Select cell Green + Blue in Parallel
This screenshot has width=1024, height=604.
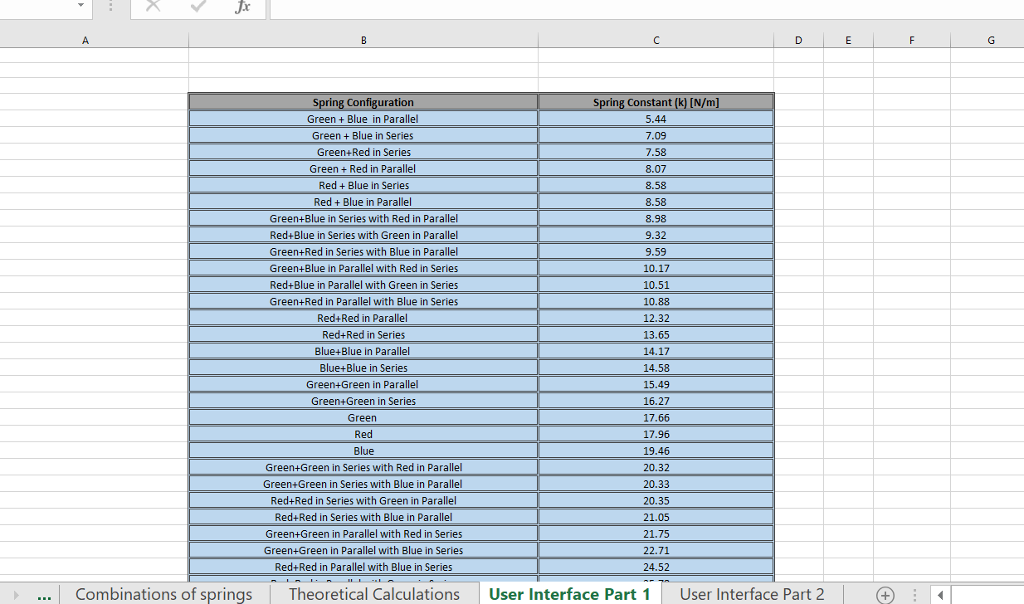click(363, 119)
